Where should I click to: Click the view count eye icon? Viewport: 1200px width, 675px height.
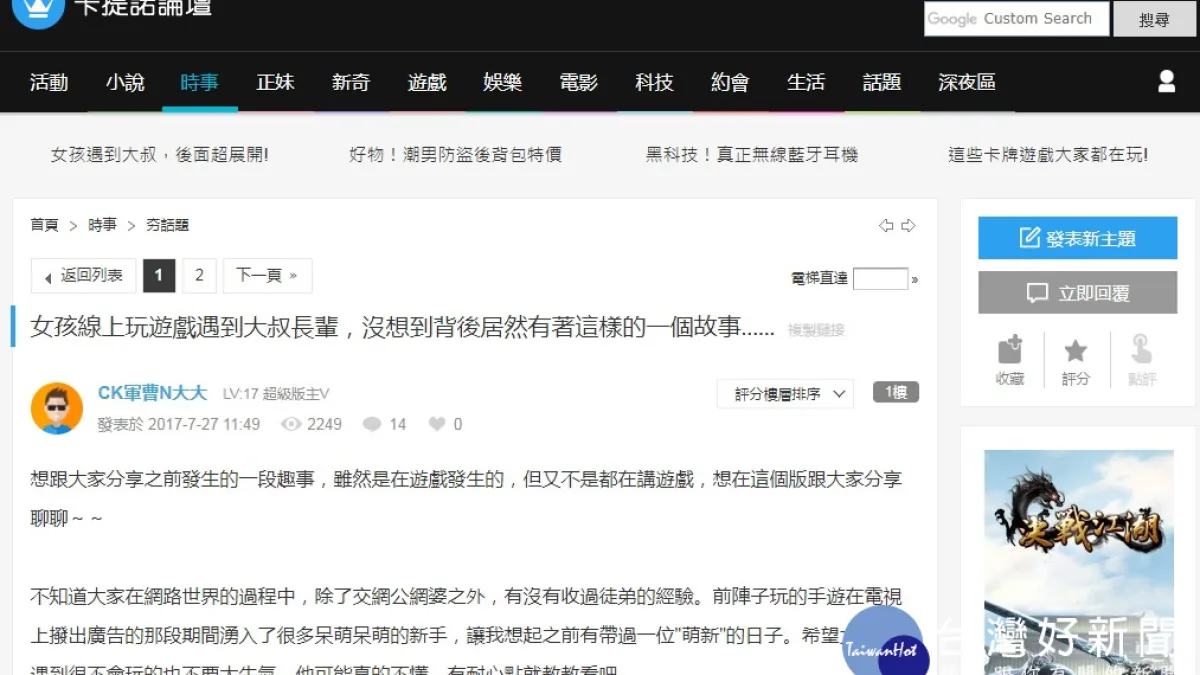[291, 424]
